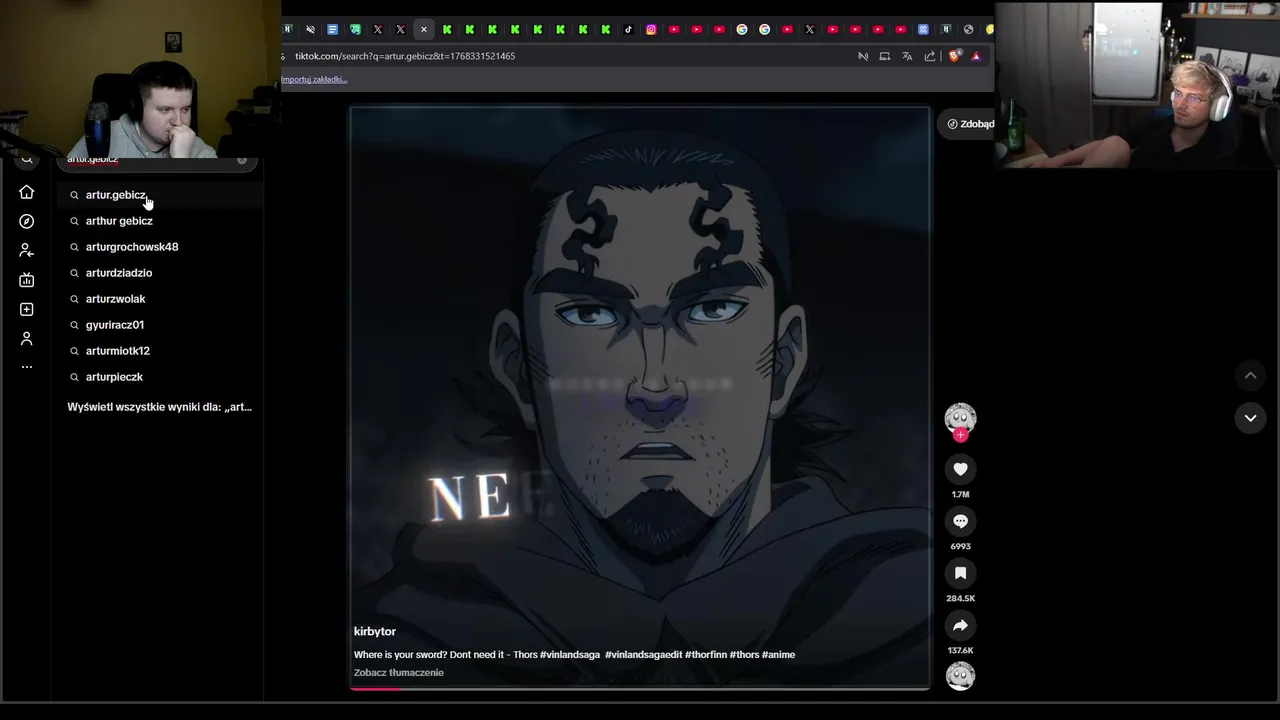Image resolution: width=1280 pixels, height=720 pixels.
Task: Click Wyświetl wszystkie wyniki dla link
Action: [160, 407]
